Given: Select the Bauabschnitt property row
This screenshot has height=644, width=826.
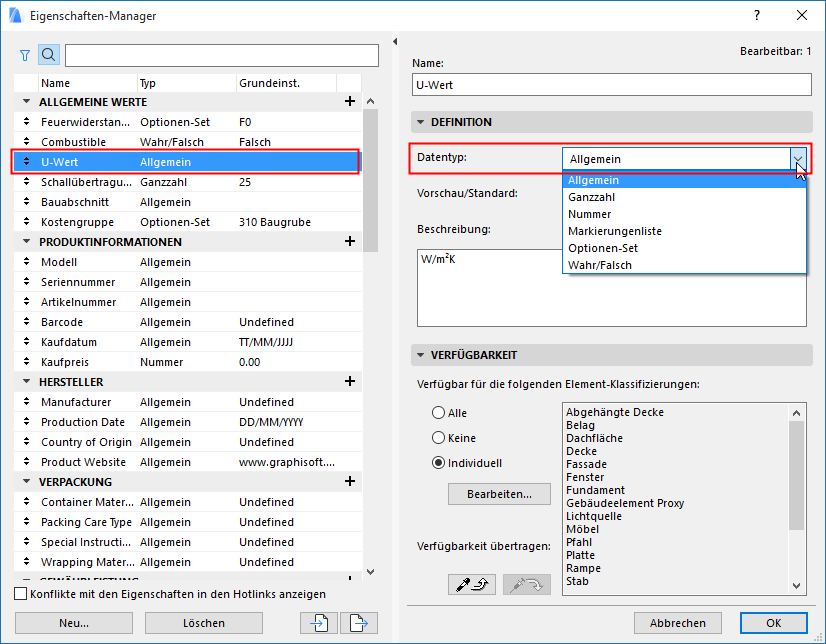Looking at the screenshot, I should click(x=188, y=202).
